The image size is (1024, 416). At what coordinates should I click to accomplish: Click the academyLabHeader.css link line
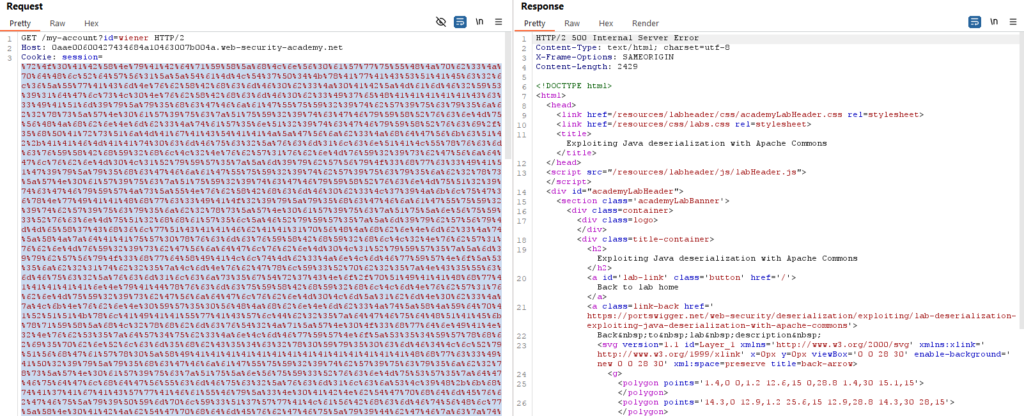click(741, 114)
